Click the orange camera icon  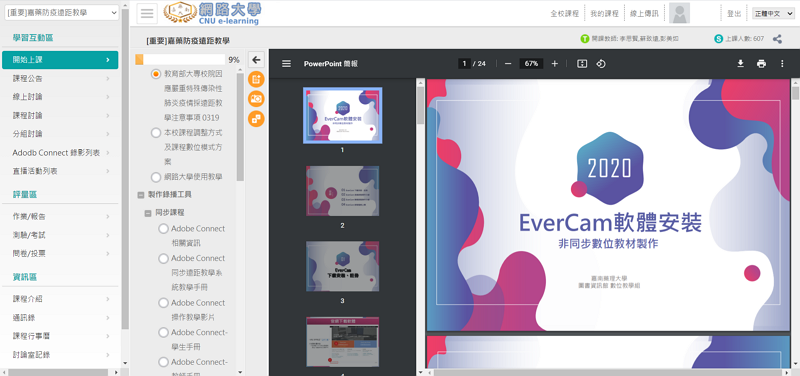(256, 99)
